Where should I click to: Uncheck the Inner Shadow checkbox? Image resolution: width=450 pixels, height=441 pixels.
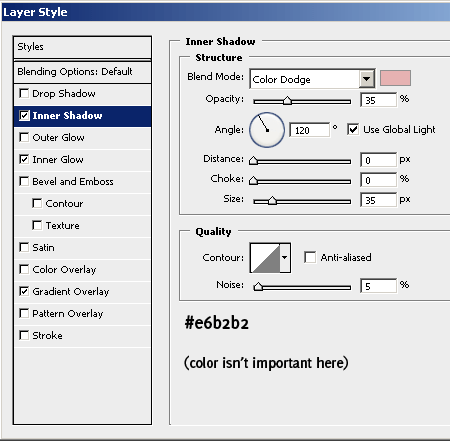(x=24, y=115)
